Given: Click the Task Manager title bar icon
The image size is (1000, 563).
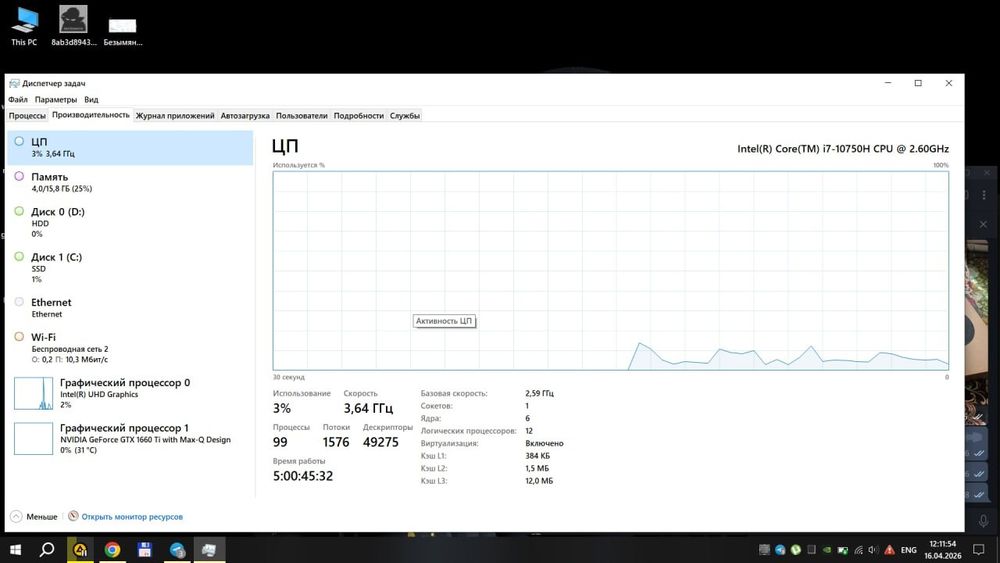Looking at the screenshot, I should (x=14, y=84).
